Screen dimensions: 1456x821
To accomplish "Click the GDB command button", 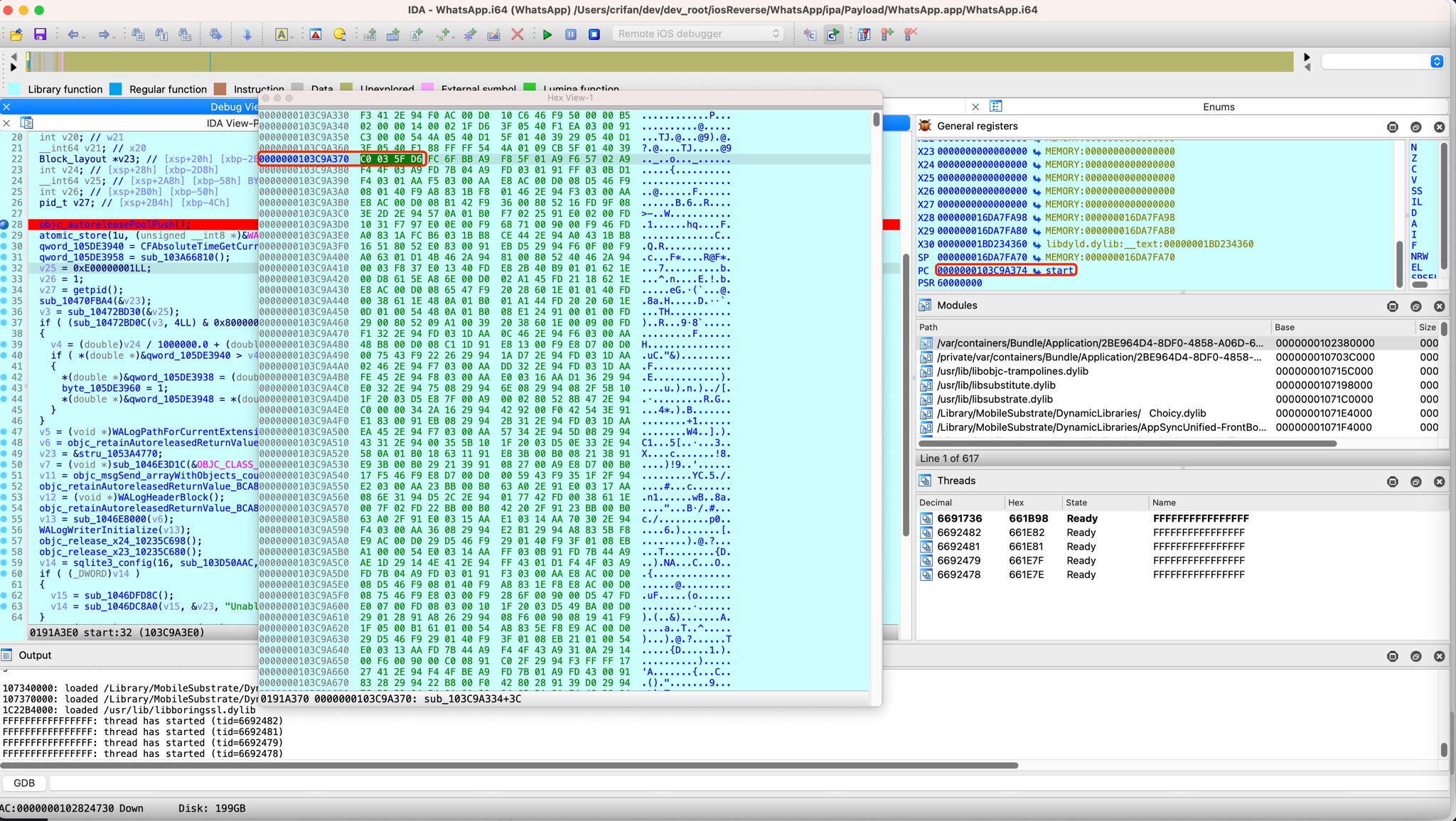I will point(23,783).
